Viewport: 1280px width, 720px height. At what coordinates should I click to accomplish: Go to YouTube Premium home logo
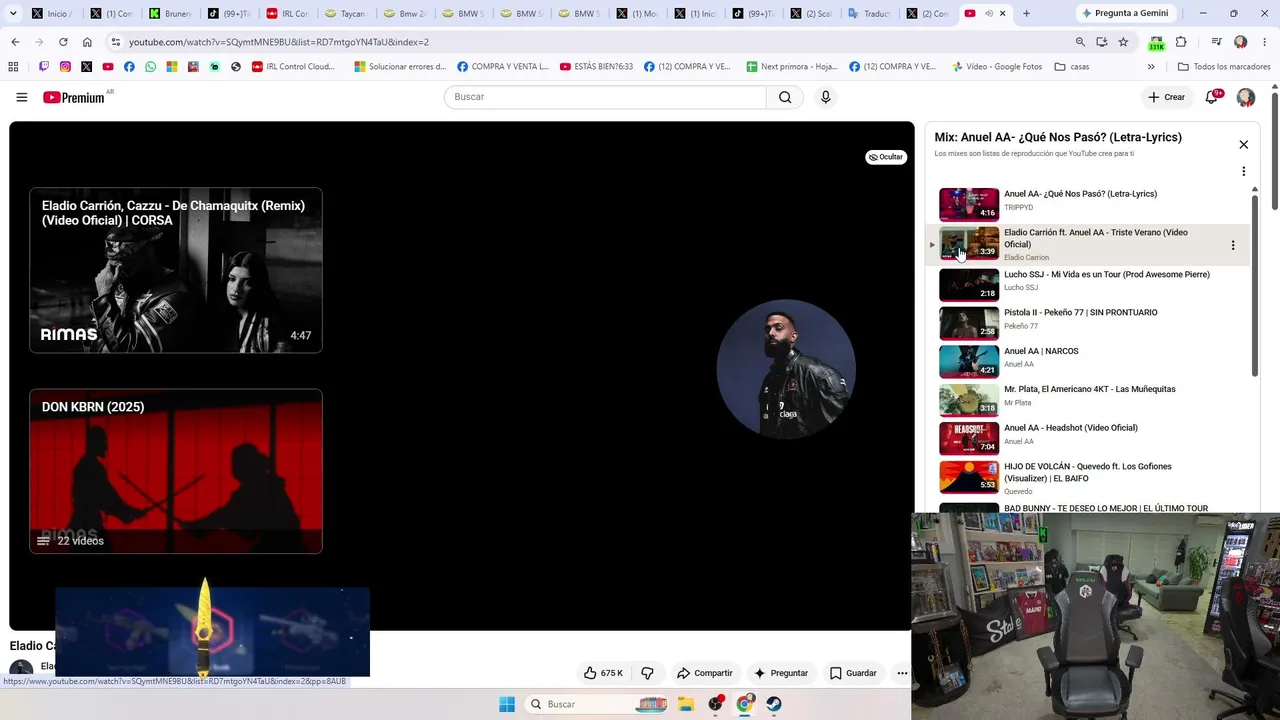tap(74, 97)
